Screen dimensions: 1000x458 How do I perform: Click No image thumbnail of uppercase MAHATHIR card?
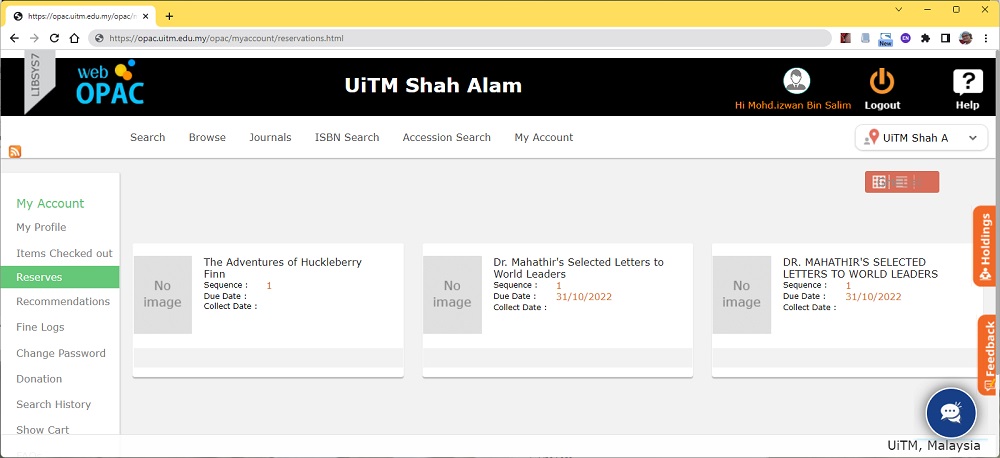tap(742, 295)
